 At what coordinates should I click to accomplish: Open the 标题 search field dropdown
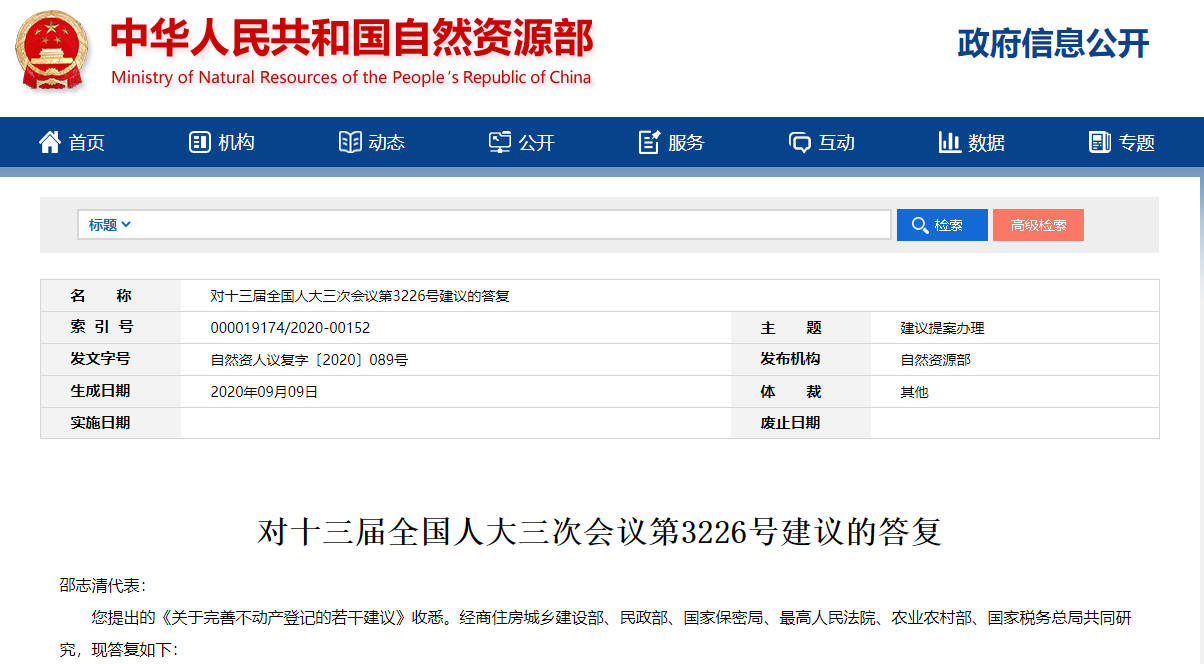[x=110, y=225]
